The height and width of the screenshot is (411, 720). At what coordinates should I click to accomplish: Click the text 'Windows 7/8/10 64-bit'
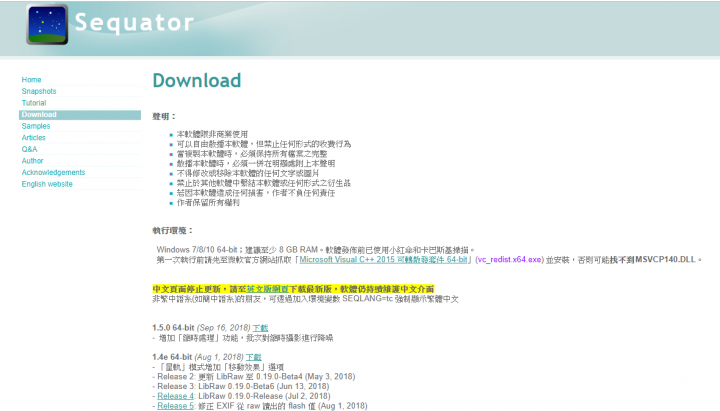coord(197,250)
